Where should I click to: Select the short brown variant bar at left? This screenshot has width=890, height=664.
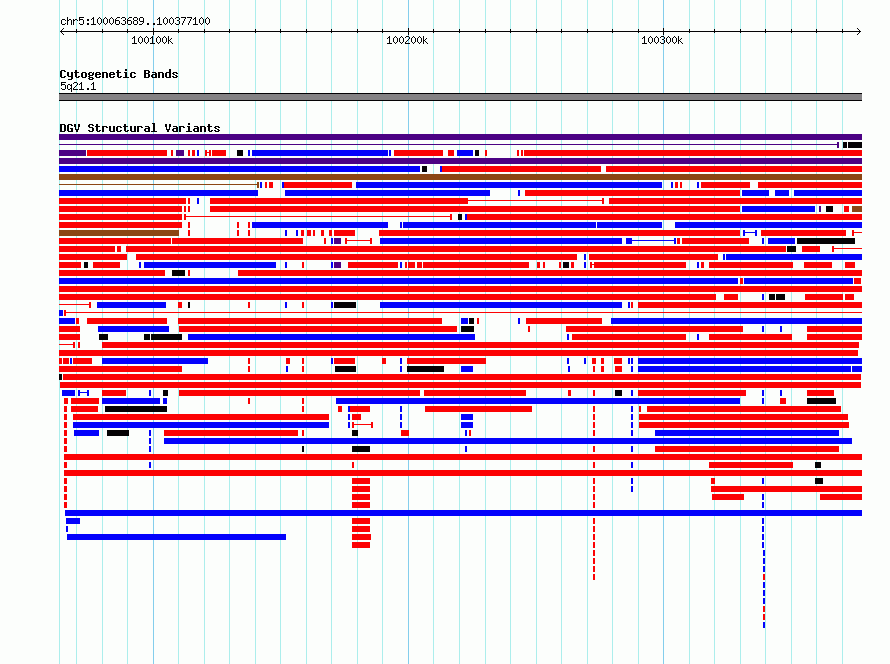coord(119,233)
